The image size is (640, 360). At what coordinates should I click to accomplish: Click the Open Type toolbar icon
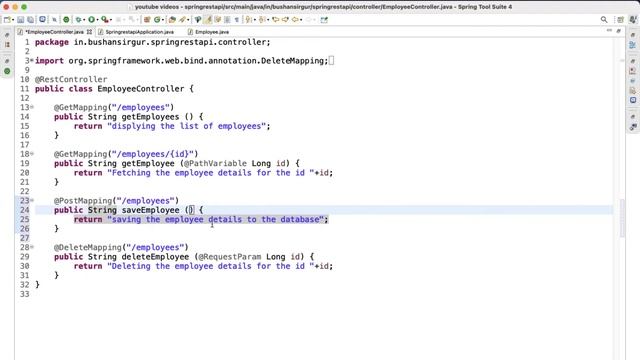172,20
